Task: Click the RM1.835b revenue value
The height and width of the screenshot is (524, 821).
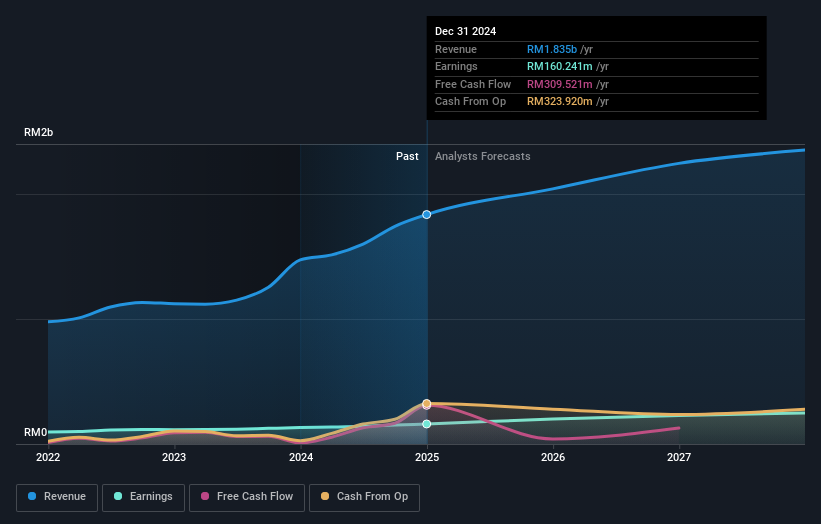Action: point(552,49)
